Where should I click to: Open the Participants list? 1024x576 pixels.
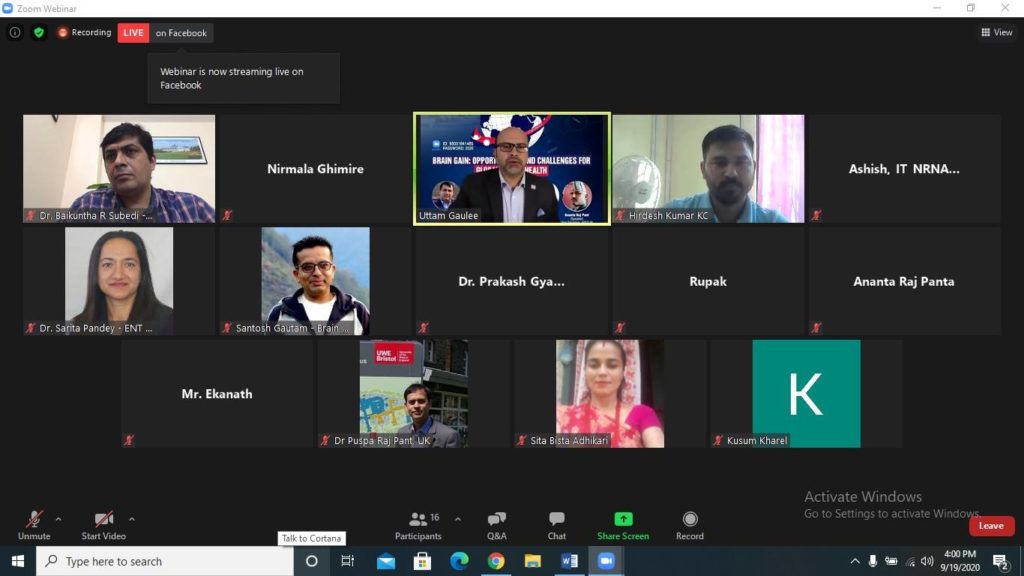(419, 526)
